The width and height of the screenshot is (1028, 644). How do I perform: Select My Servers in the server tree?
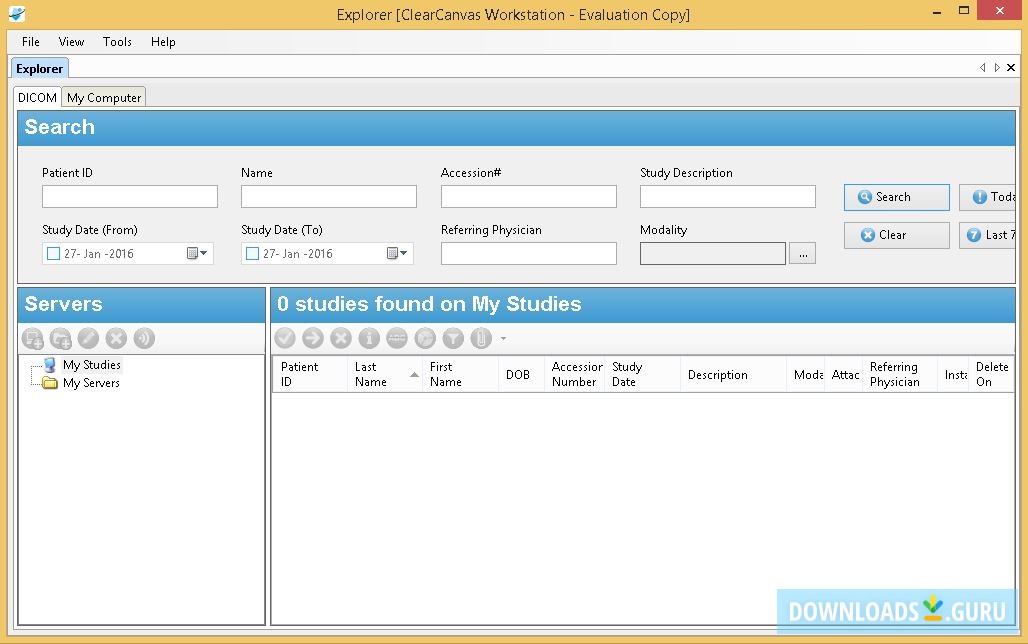[x=91, y=383]
